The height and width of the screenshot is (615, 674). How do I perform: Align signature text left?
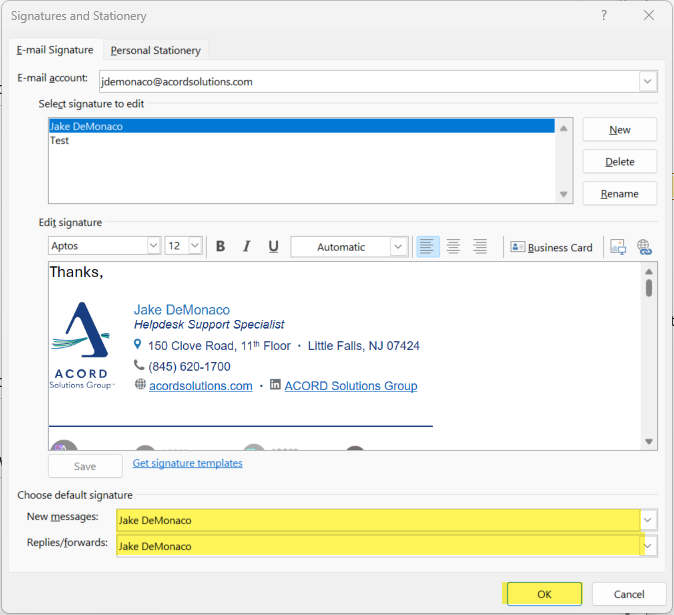pos(427,247)
